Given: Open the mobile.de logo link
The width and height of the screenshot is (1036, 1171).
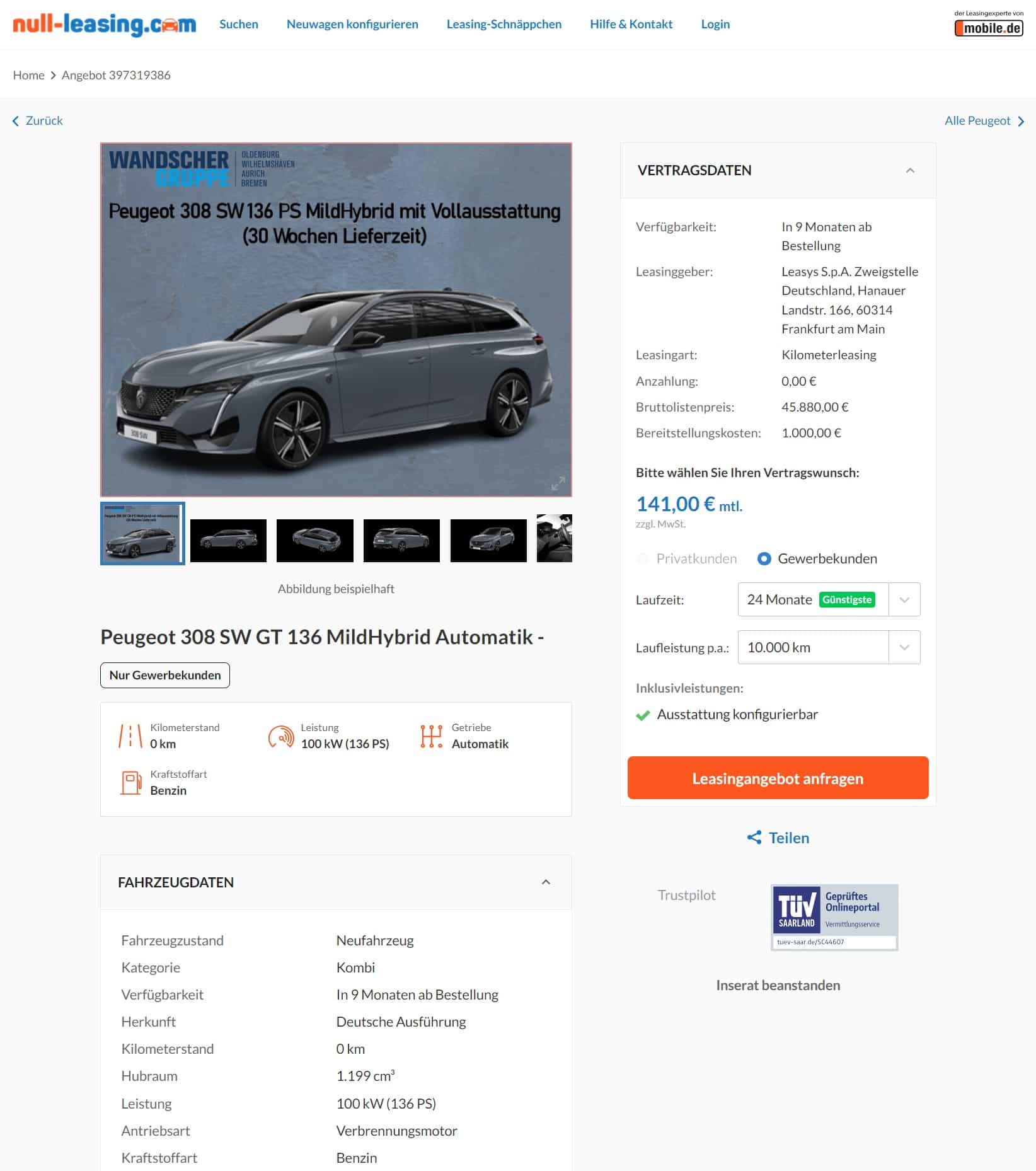Looking at the screenshot, I should [x=989, y=24].
